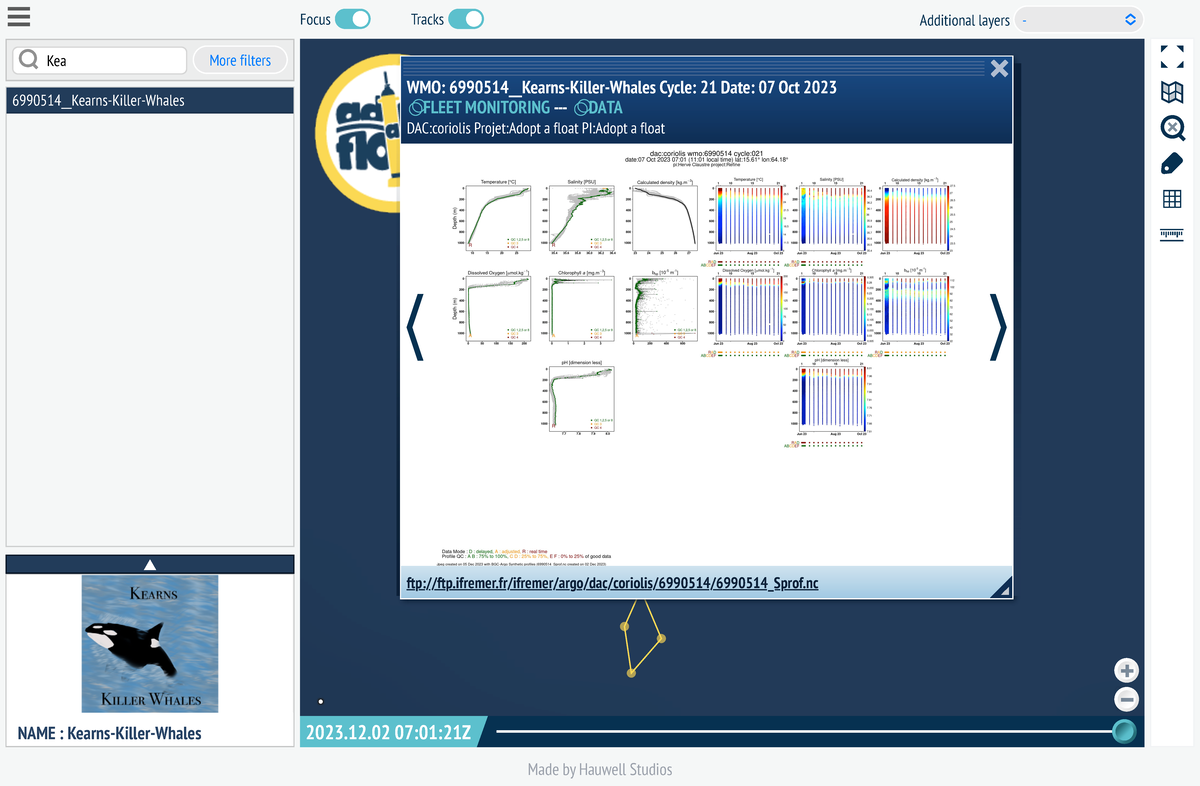
Task: Disable the Focus toggle
Action: click(355, 18)
